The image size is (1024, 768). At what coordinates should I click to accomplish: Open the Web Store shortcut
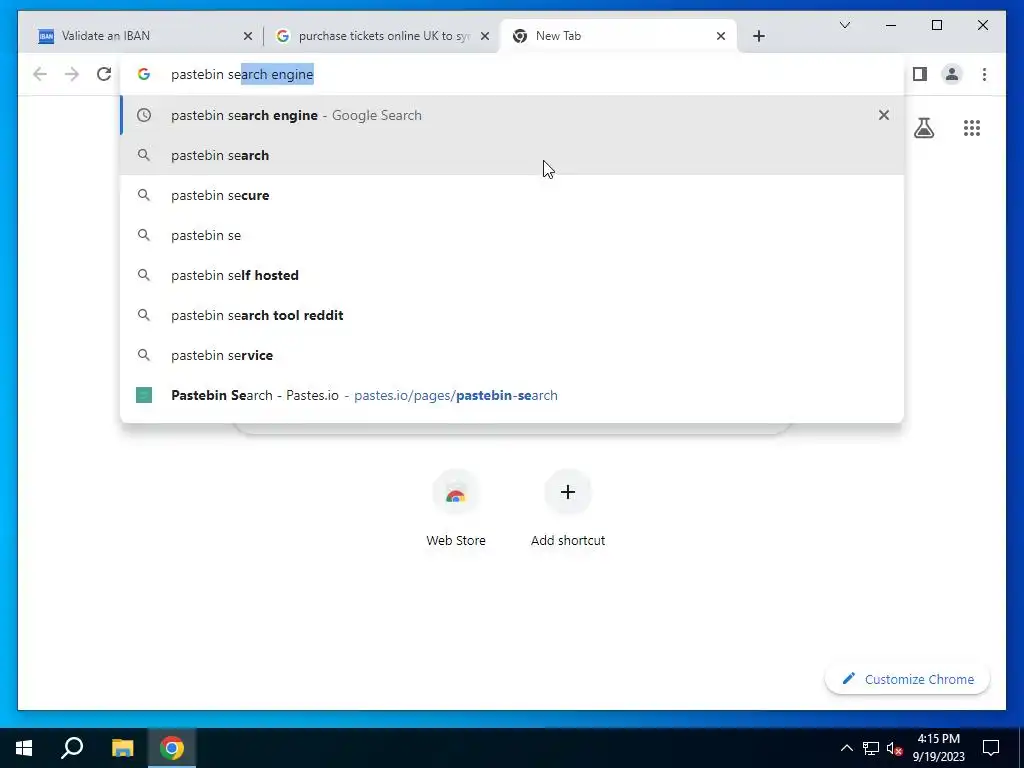[456, 509]
